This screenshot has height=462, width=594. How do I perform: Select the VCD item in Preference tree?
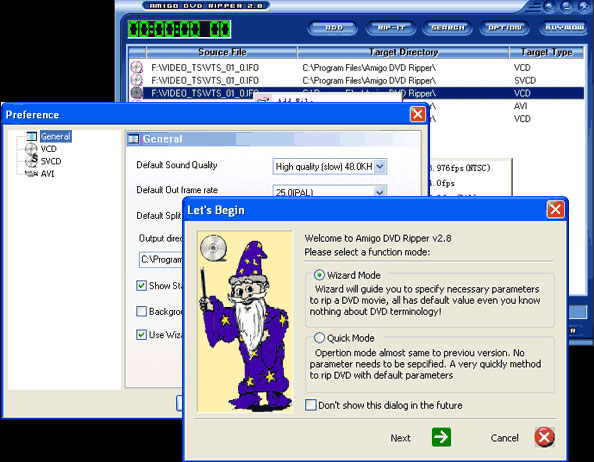point(48,149)
